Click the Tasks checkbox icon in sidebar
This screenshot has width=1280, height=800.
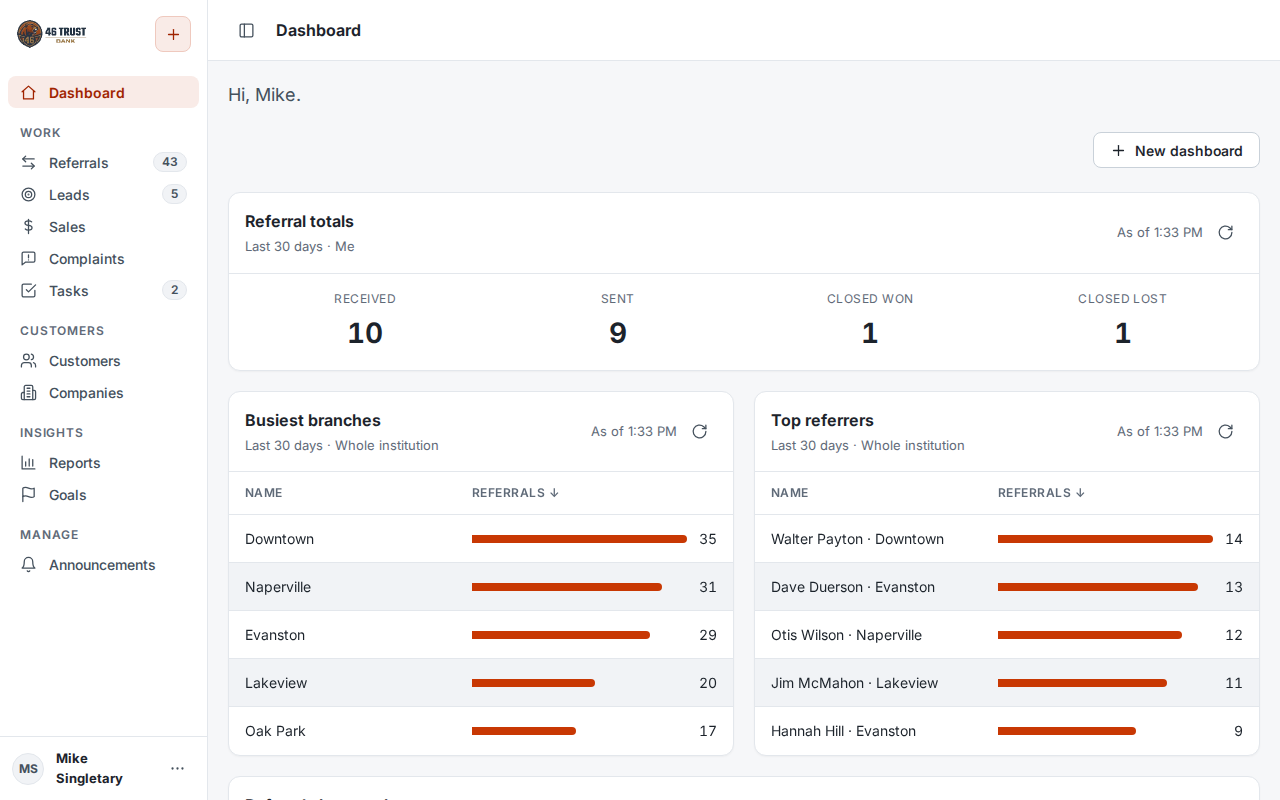[x=28, y=290]
